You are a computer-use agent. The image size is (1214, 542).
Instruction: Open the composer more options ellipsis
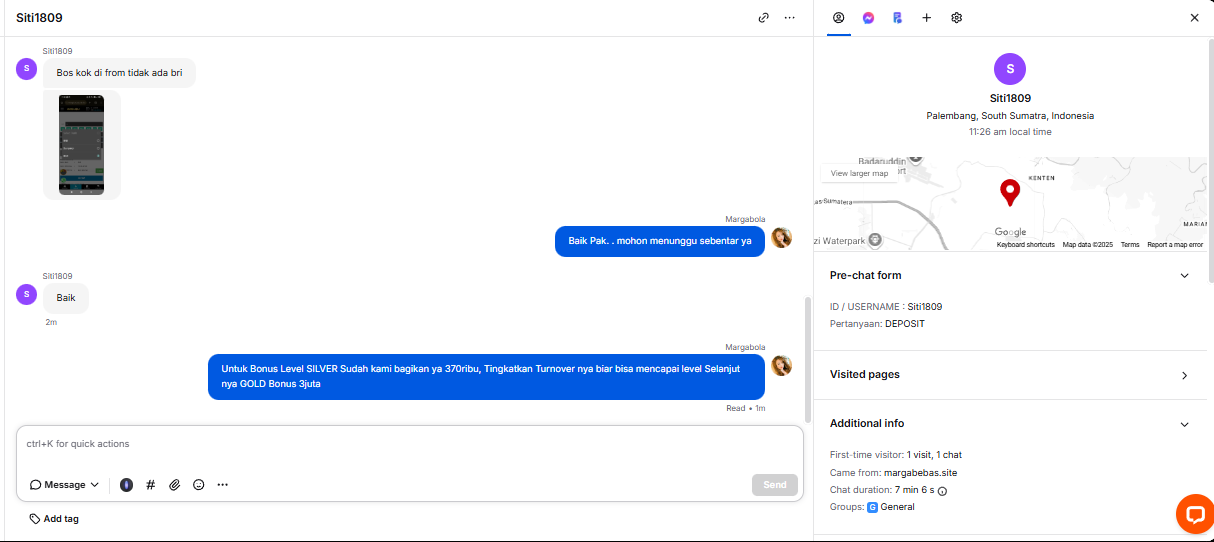click(x=223, y=485)
